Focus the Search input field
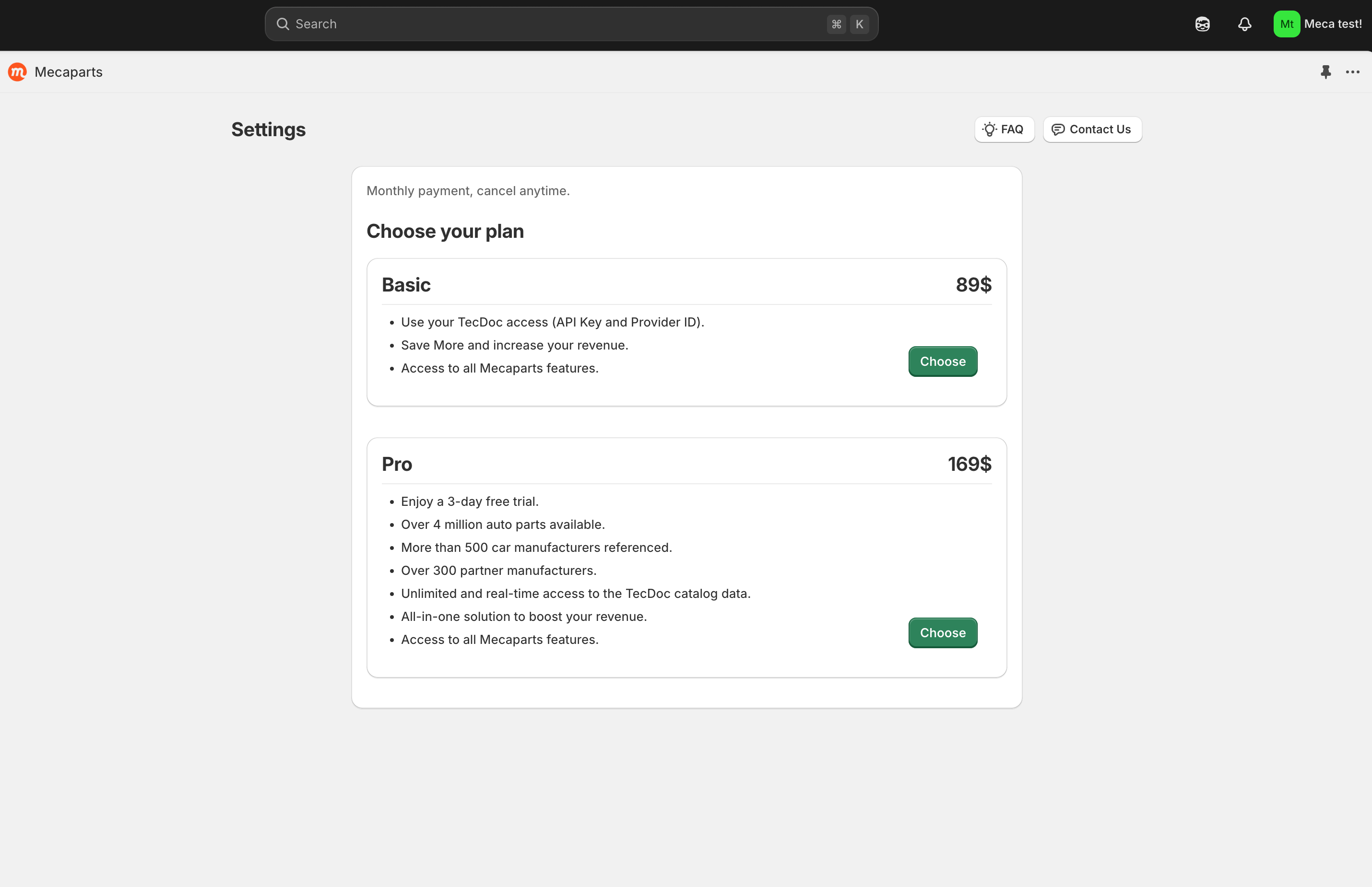Image resolution: width=1372 pixels, height=887 pixels. (x=571, y=24)
